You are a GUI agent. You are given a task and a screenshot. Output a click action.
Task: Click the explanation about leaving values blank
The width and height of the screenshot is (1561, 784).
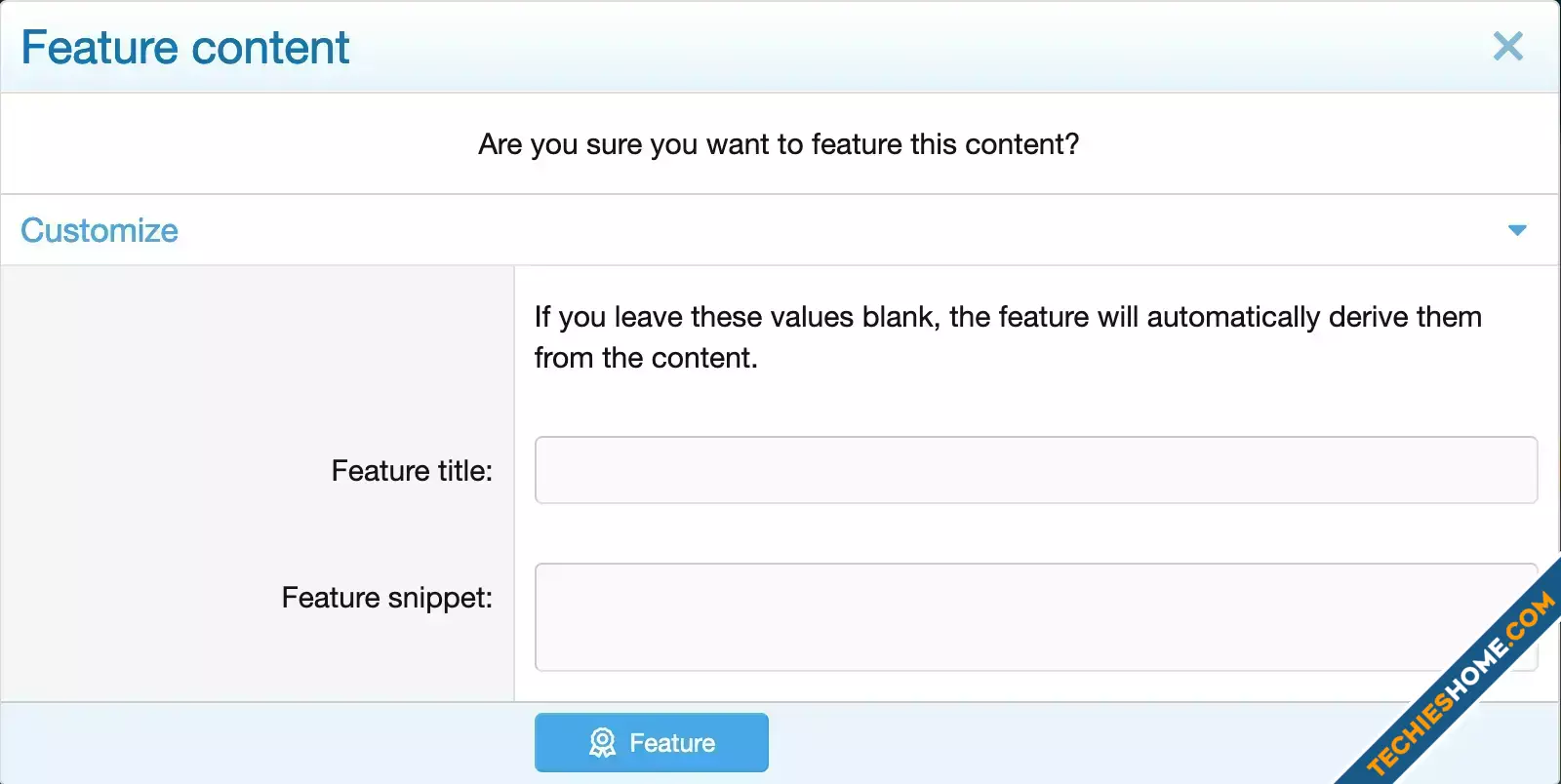(1008, 337)
